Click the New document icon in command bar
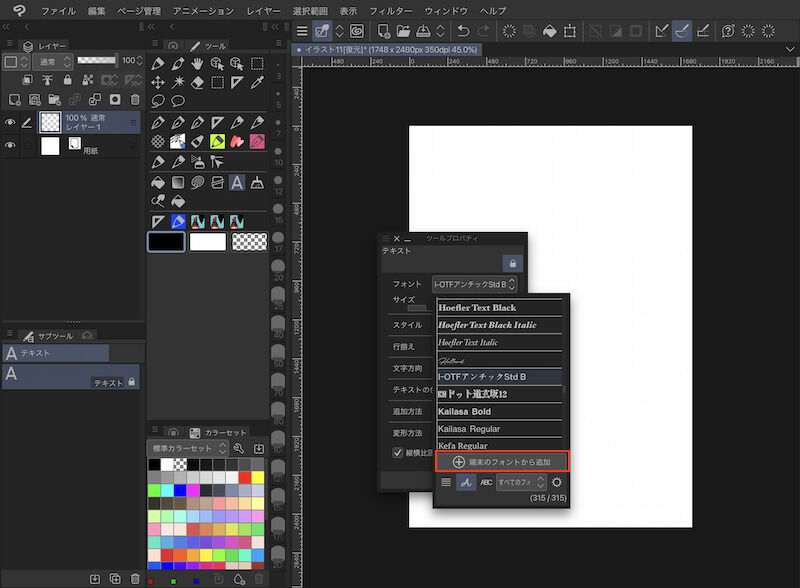 [x=384, y=31]
